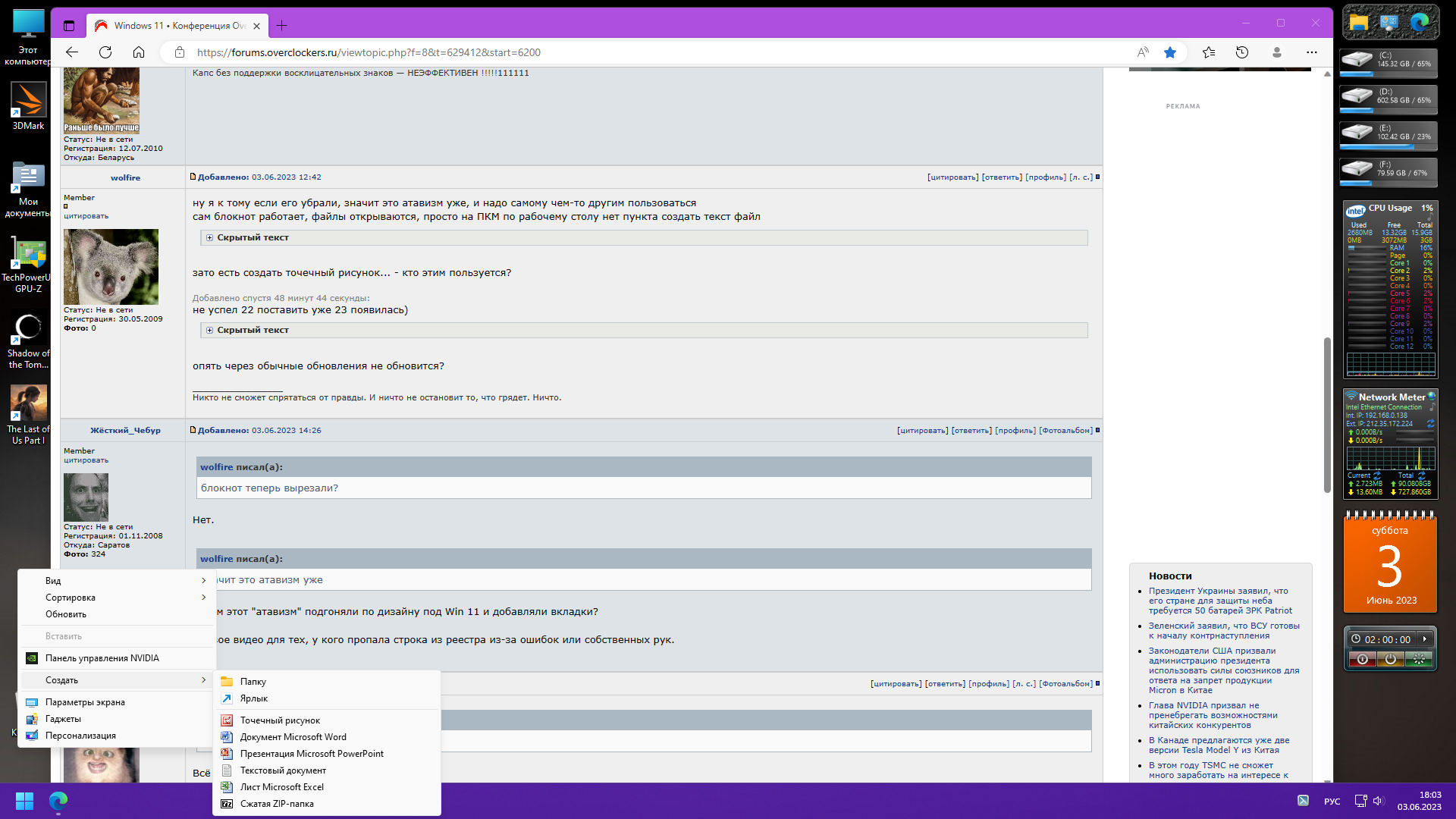Choose Панель управления NVIDIA in context menu

pyautogui.click(x=102, y=658)
